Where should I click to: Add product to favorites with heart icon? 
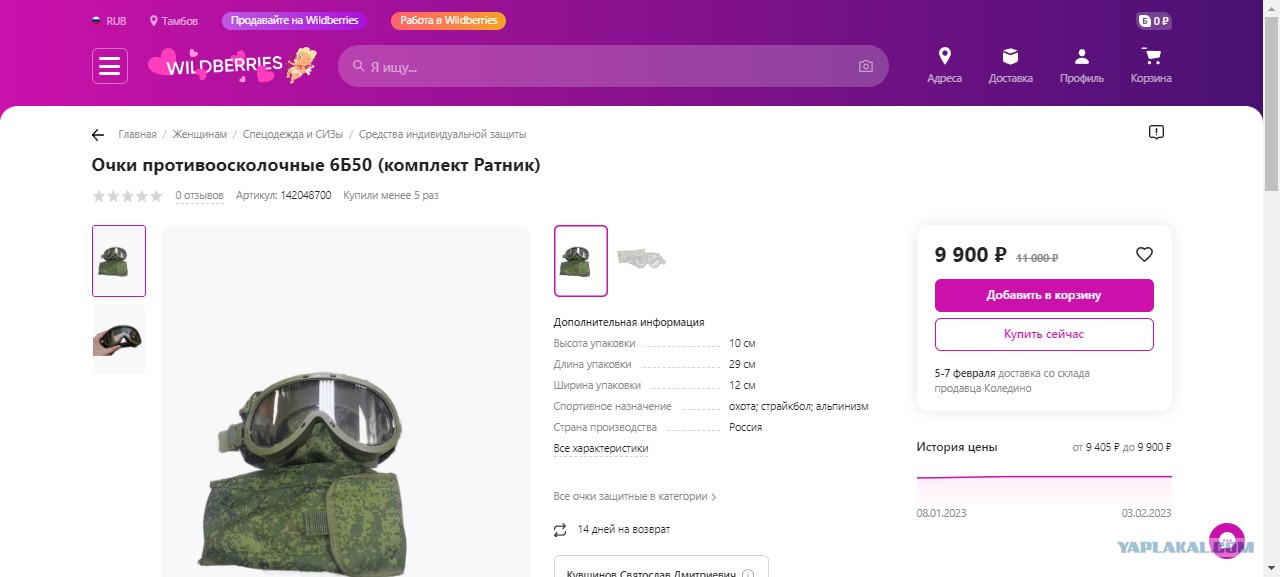(1145, 255)
